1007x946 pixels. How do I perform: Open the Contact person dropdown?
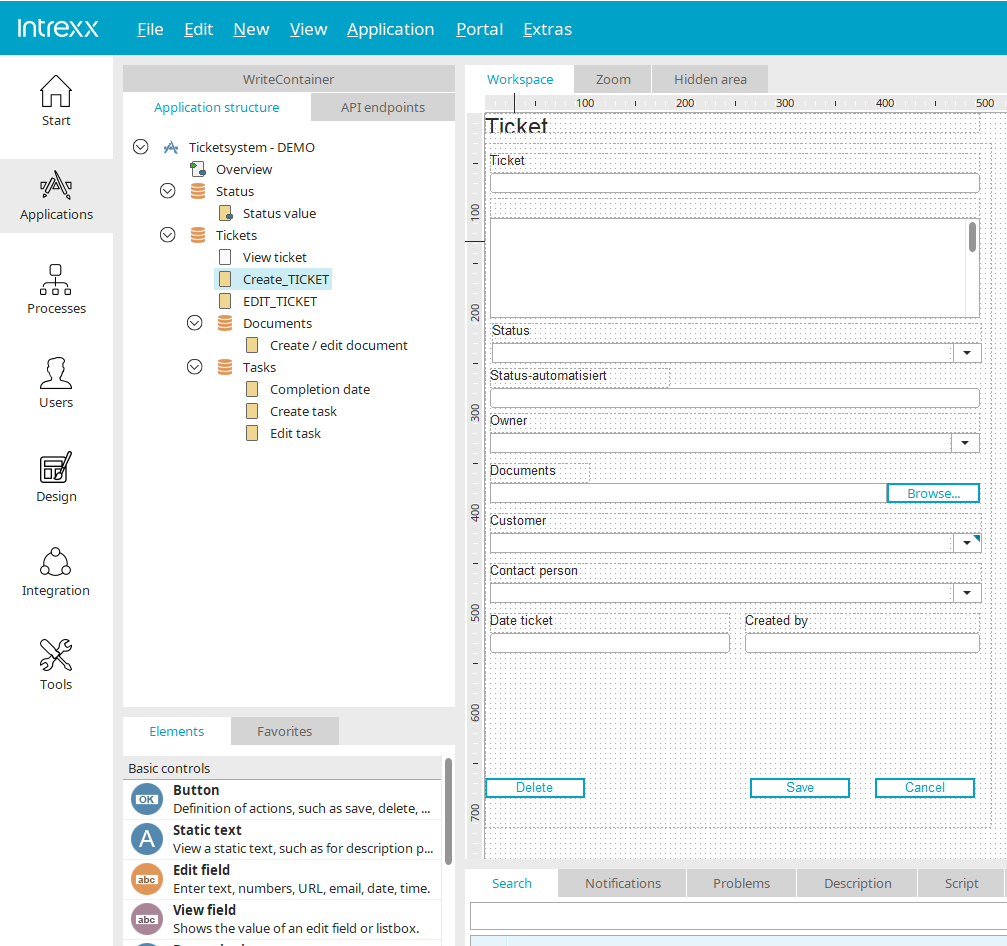967,593
